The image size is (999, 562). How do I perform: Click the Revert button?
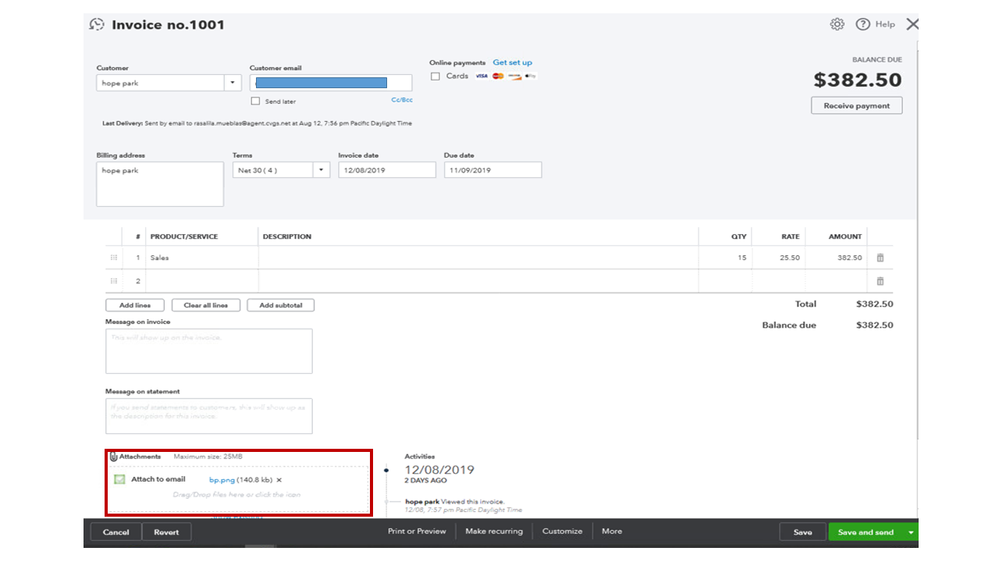(166, 532)
